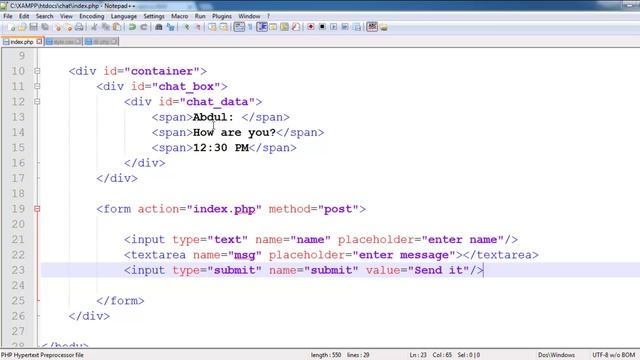Click the ABC spell check icon
Screen dimensions: 640x360
(372, 27)
